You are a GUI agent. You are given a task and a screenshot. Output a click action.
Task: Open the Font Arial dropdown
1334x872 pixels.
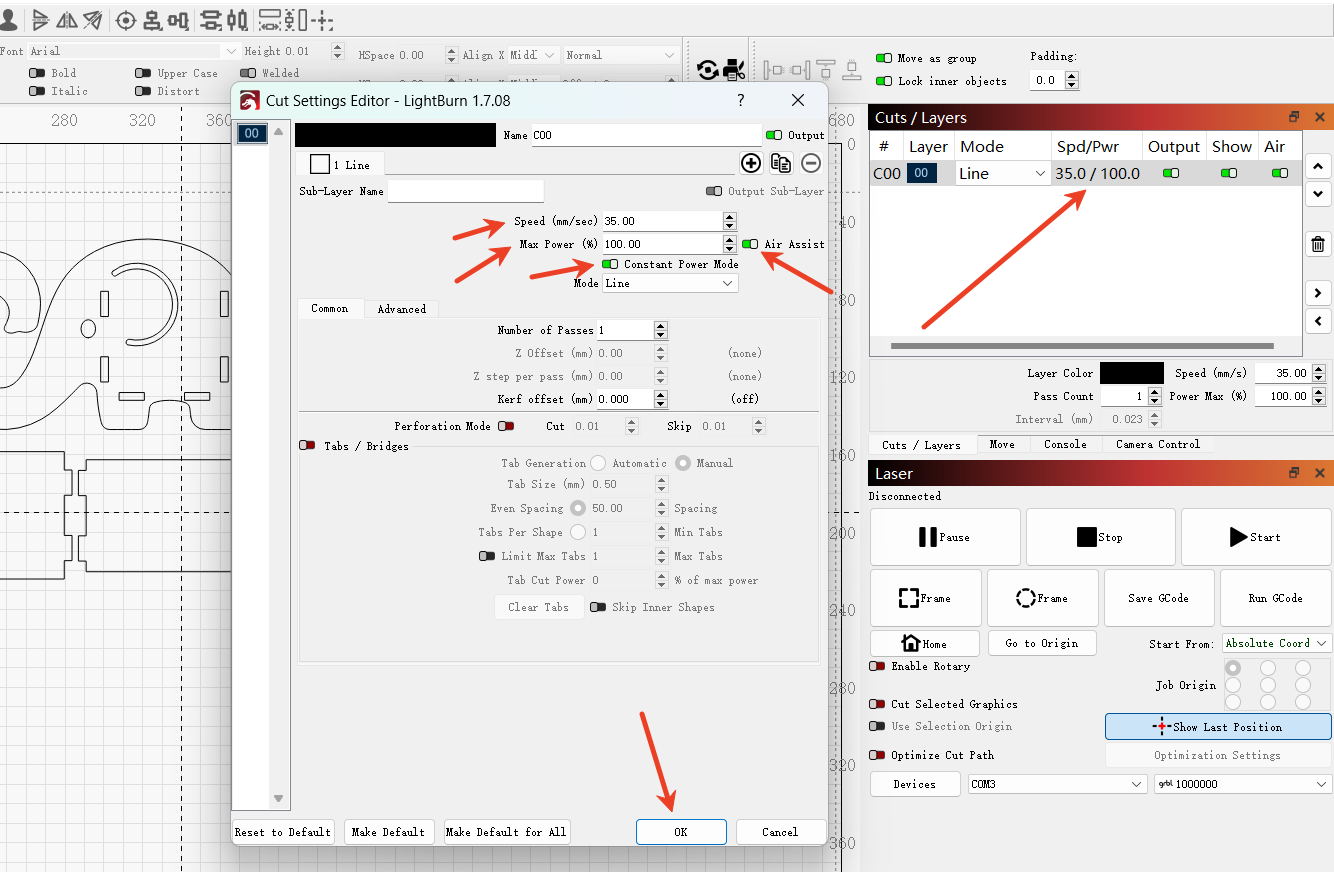(134, 51)
